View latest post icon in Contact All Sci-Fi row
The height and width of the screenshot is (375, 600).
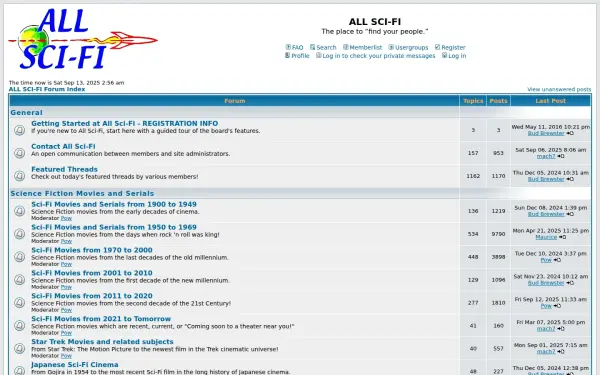pyautogui.click(x=561, y=156)
